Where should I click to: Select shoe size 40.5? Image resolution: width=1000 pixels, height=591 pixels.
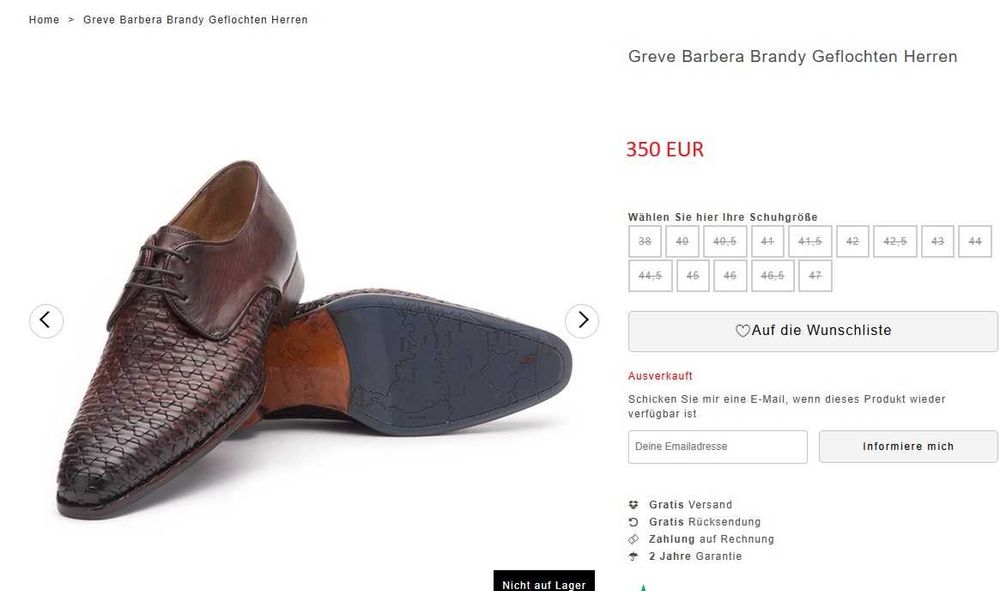pos(725,242)
